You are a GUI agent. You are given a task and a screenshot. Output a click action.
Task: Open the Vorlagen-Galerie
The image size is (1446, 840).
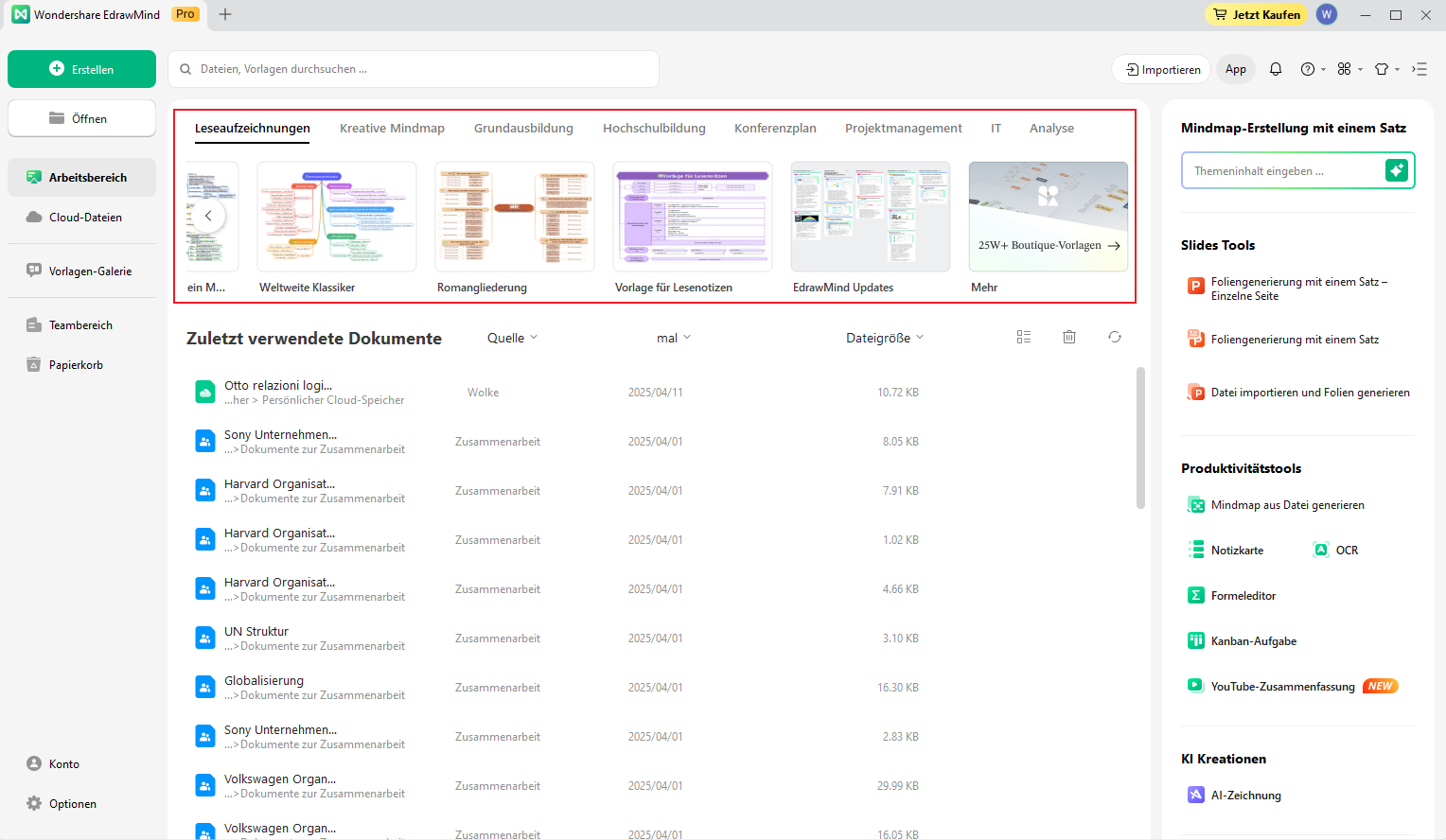[81, 271]
